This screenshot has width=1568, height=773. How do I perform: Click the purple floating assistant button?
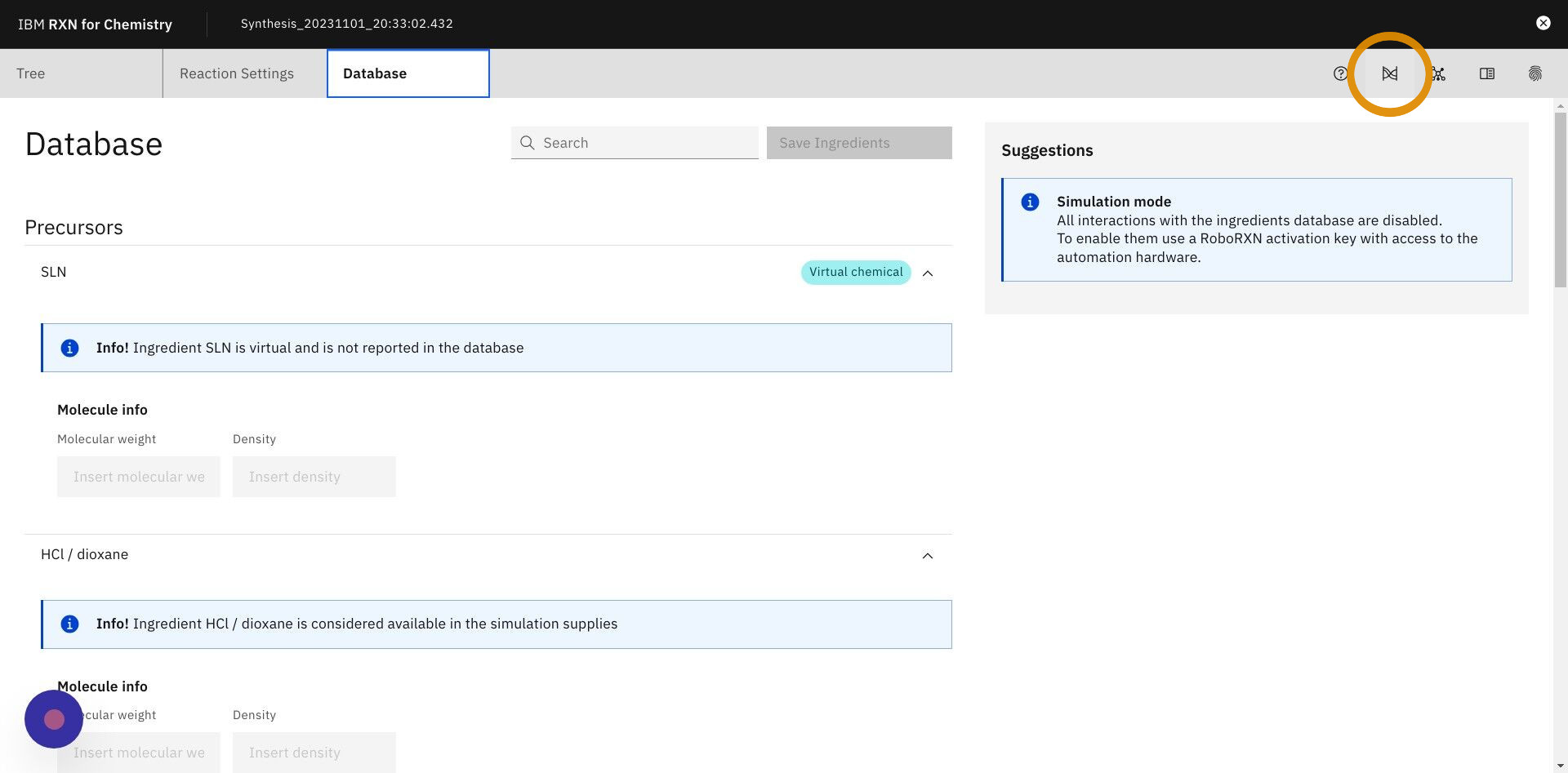tap(54, 719)
